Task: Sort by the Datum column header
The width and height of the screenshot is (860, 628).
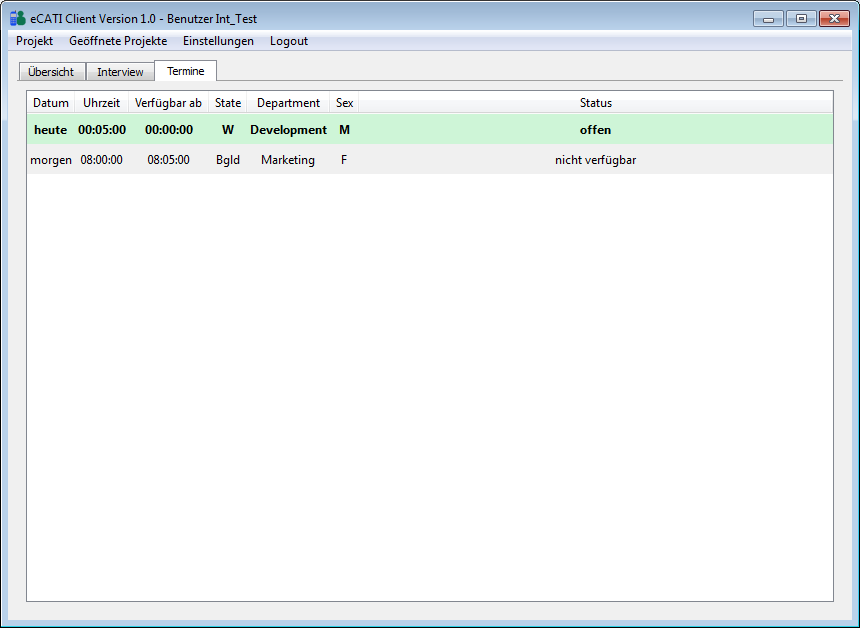Action: (x=51, y=103)
